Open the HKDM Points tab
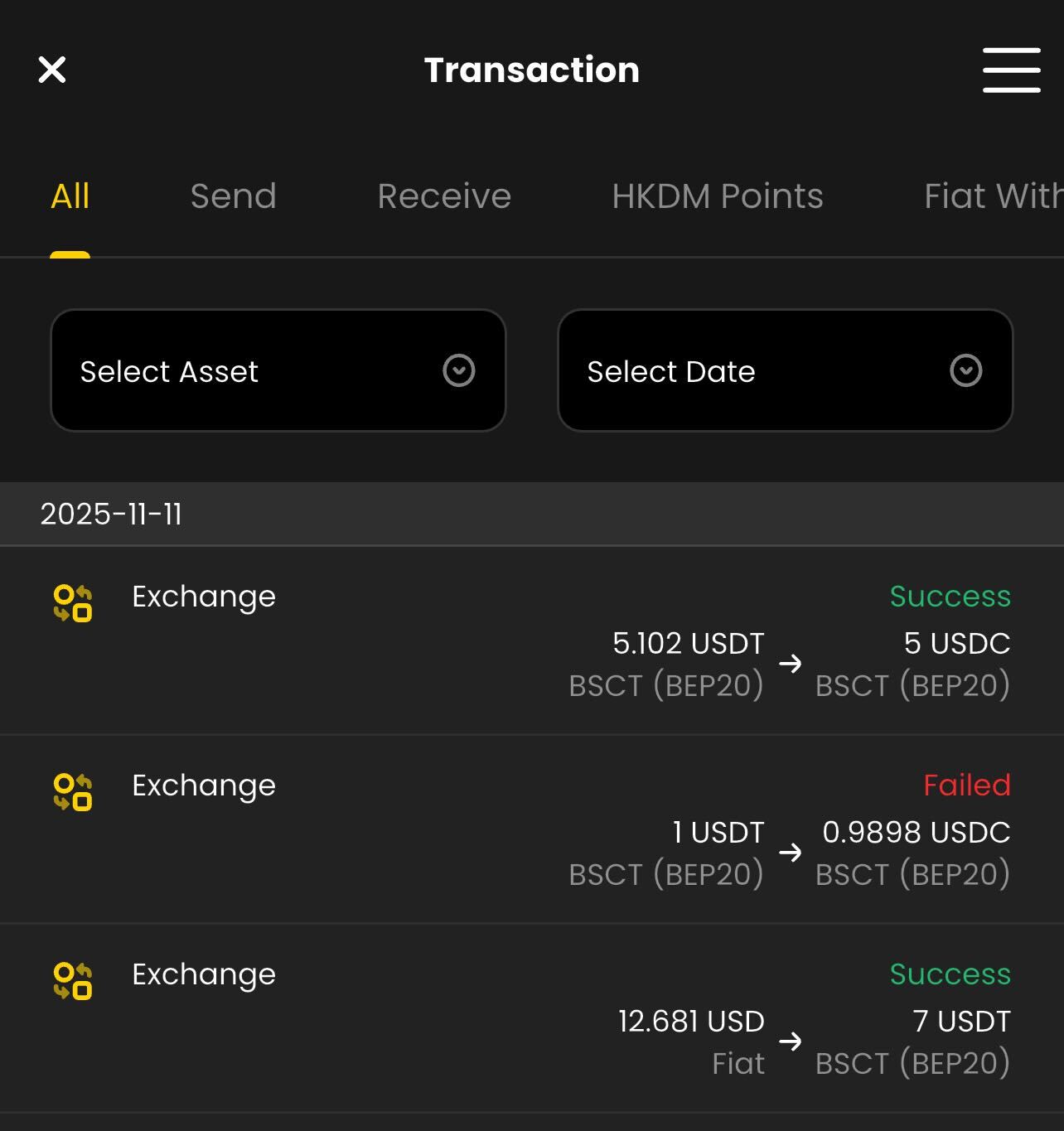This screenshot has width=1064, height=1131. pos(717,196)
